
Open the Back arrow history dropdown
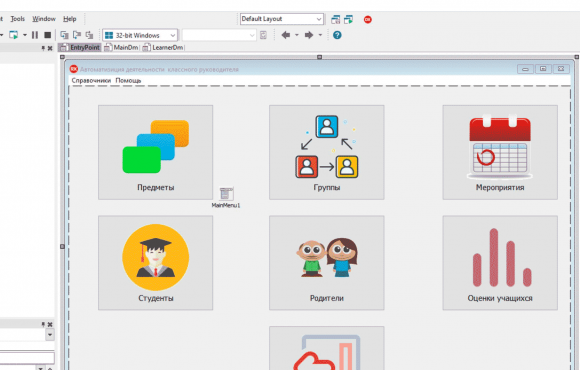click(296, 35)
